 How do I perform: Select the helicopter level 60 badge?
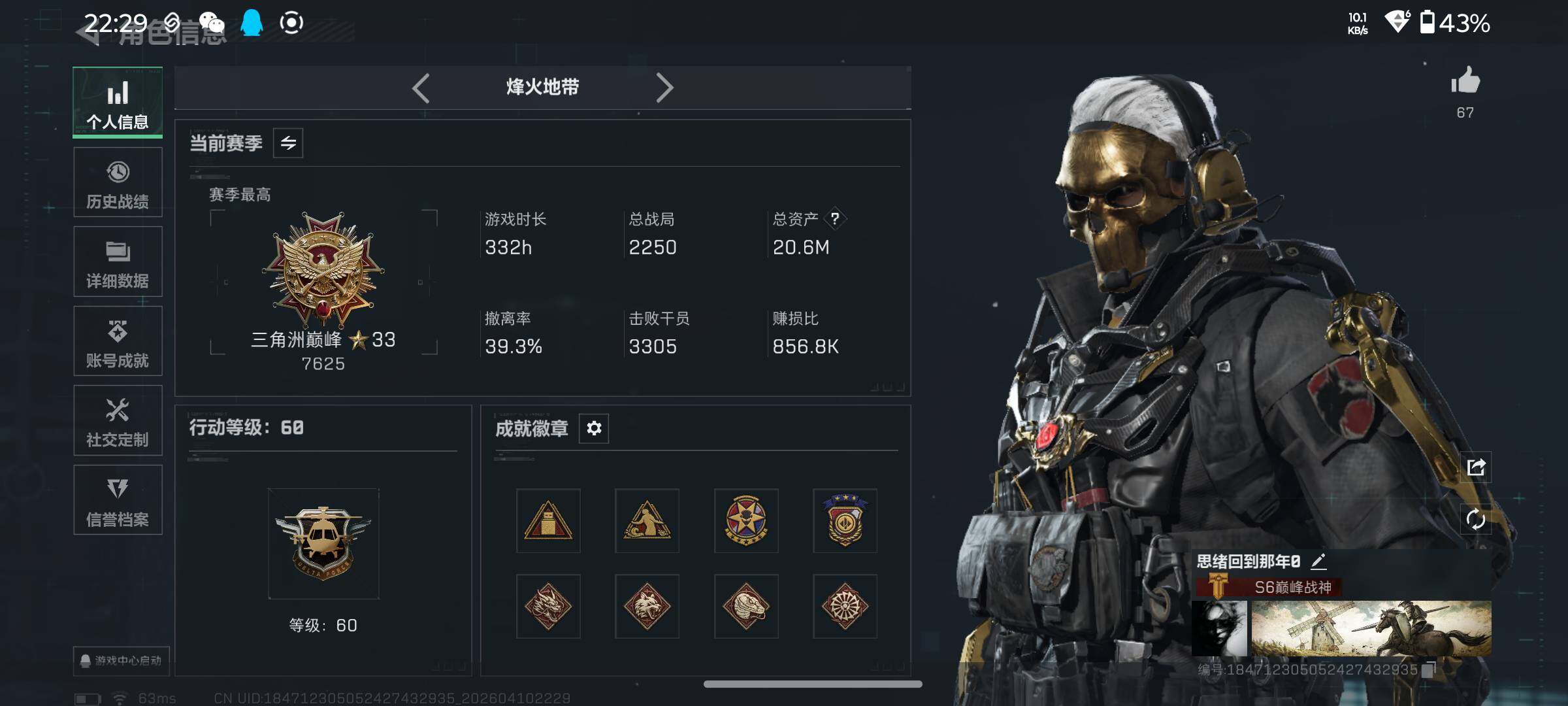pyautogui.click(x=323, y=543)
